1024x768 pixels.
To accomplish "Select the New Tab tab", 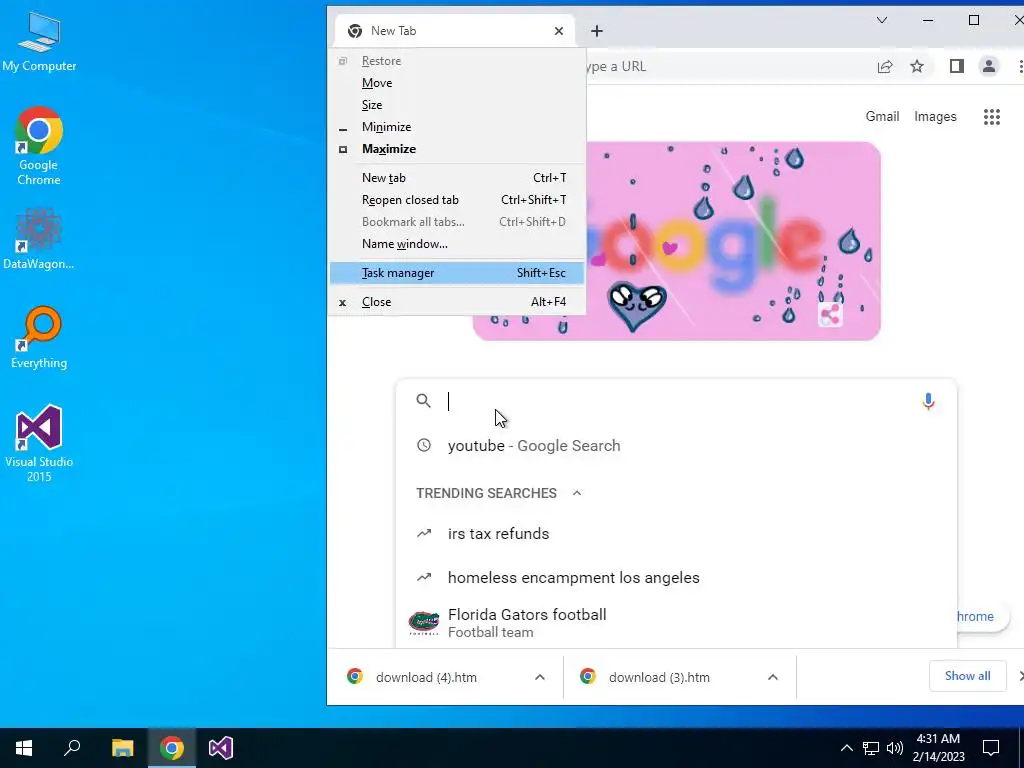I will 454,31.
